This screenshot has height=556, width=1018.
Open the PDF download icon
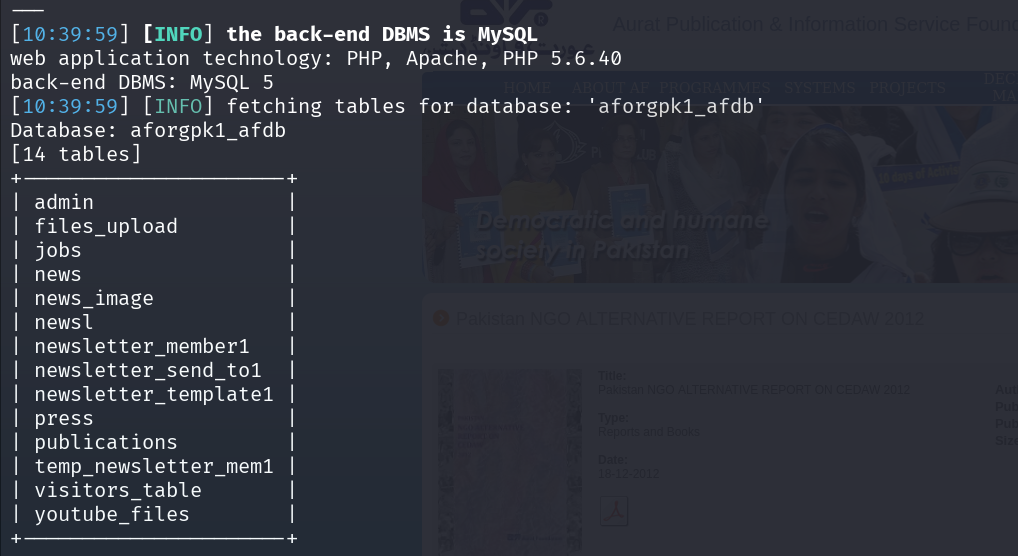click(614, 511)
